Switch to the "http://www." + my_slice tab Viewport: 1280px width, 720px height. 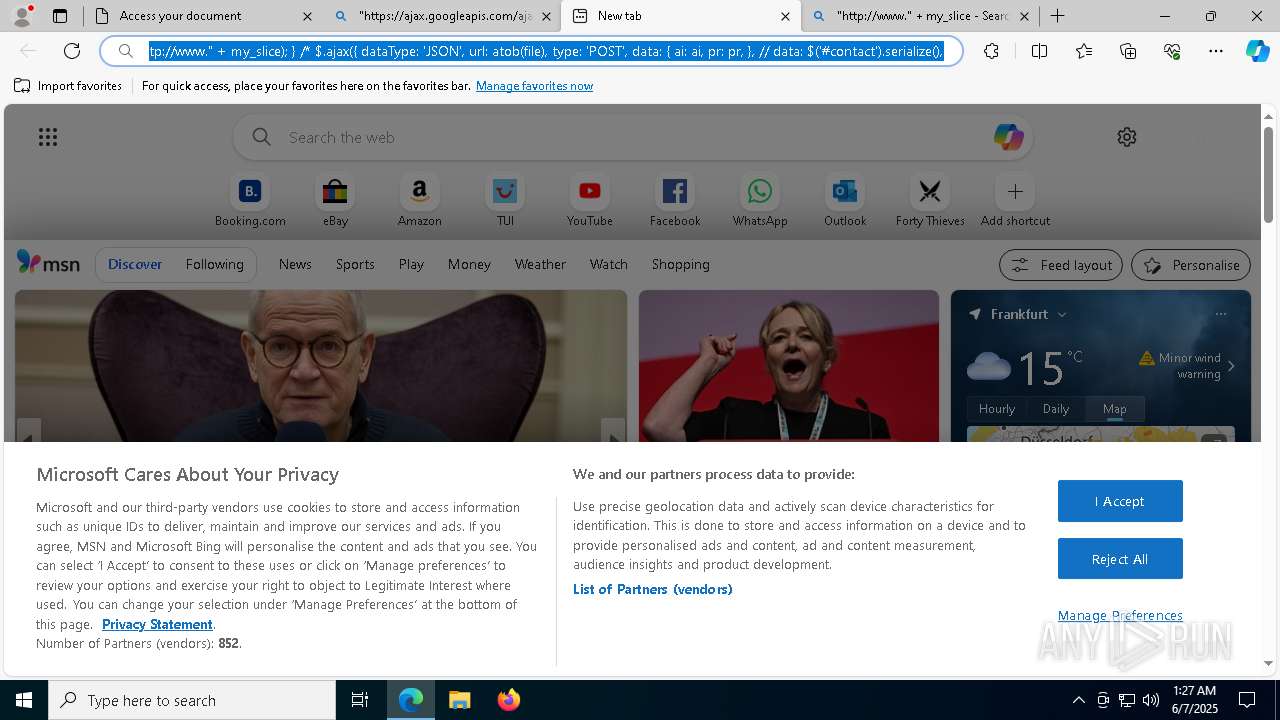(920, 16)
